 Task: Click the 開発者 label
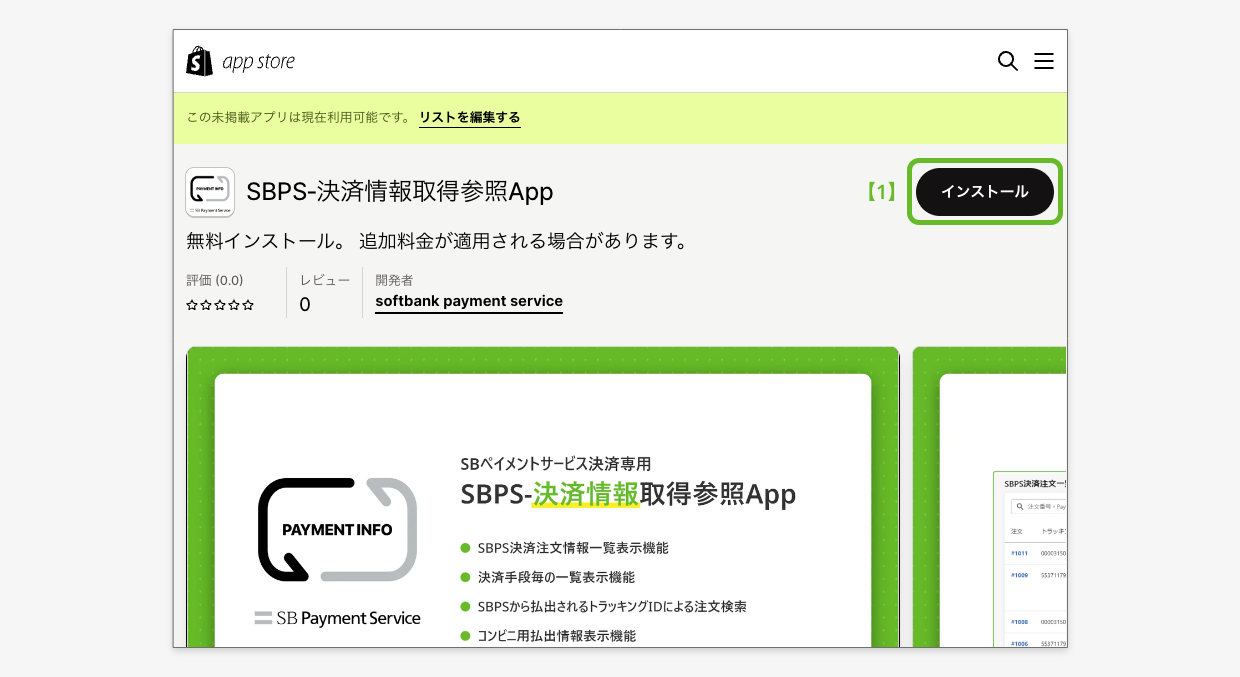click(x=394, y=280)
